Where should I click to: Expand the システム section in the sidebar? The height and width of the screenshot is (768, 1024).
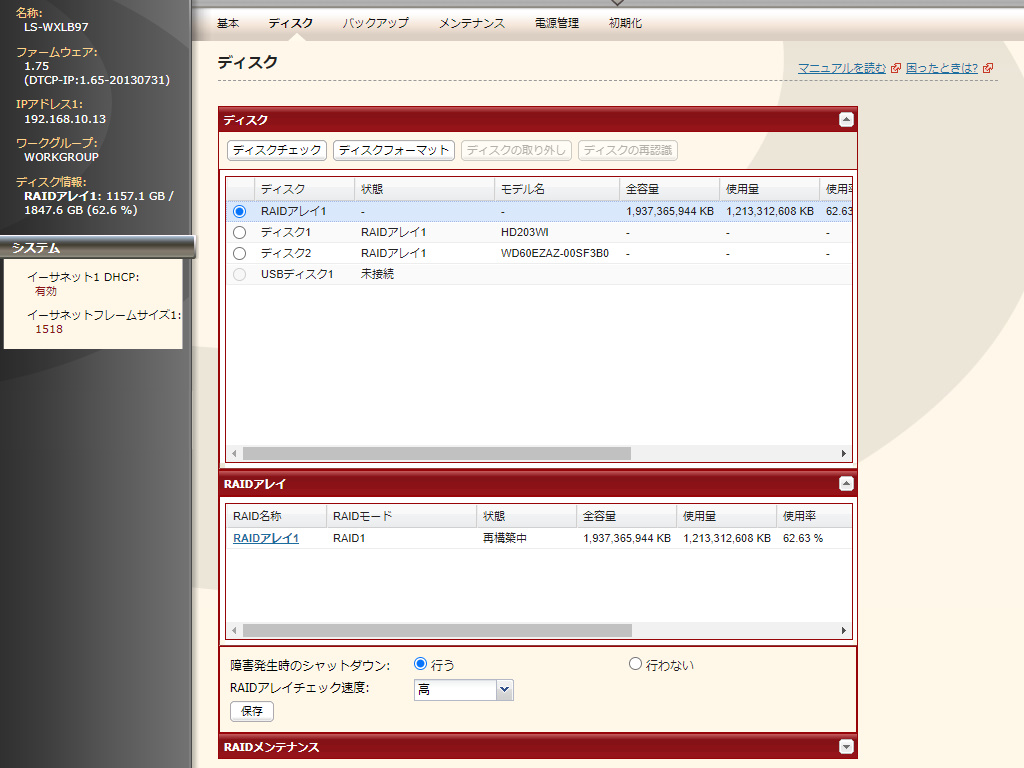96,248
